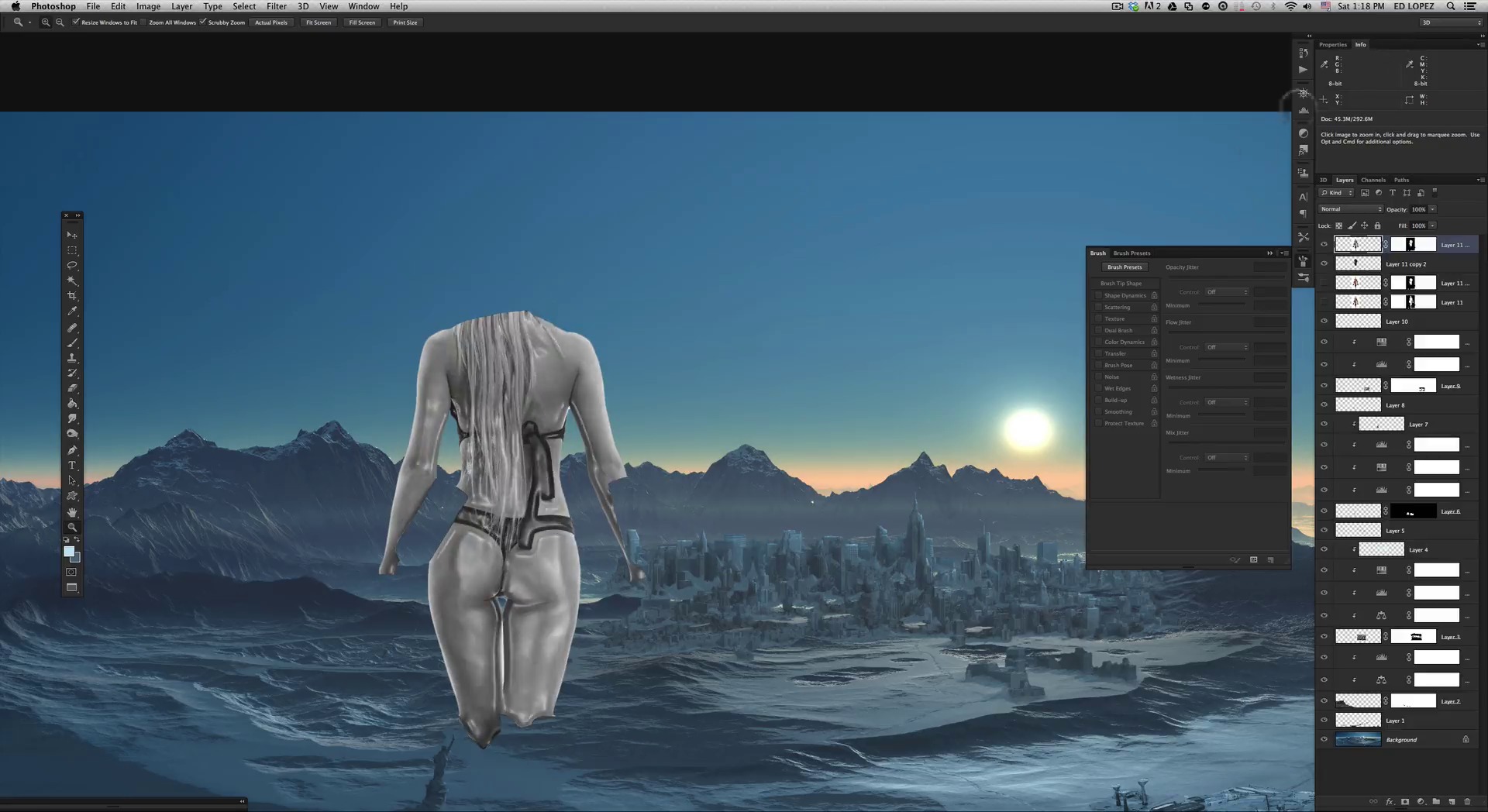
Task: Uncheck Scrubby Zoom option
Action: tap(203, 22)
